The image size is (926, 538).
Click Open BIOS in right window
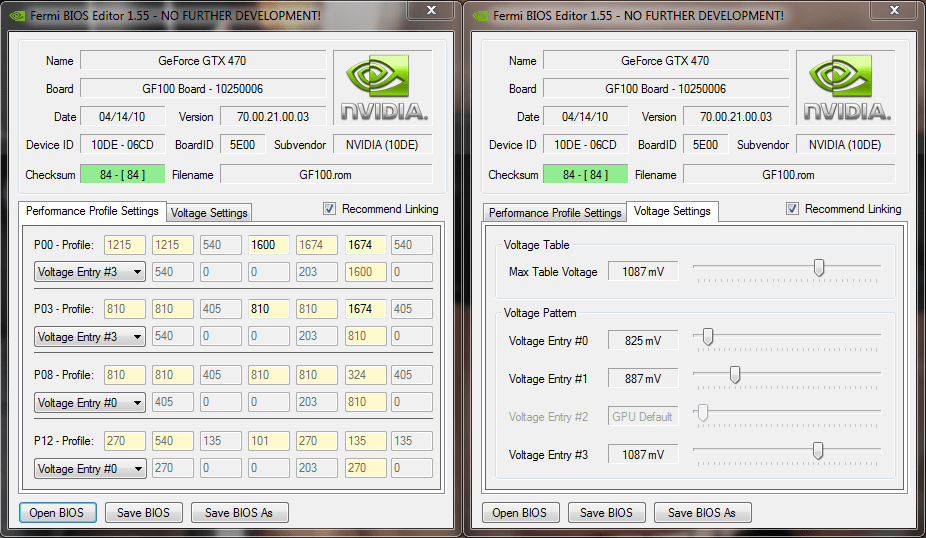click(520, 513)
